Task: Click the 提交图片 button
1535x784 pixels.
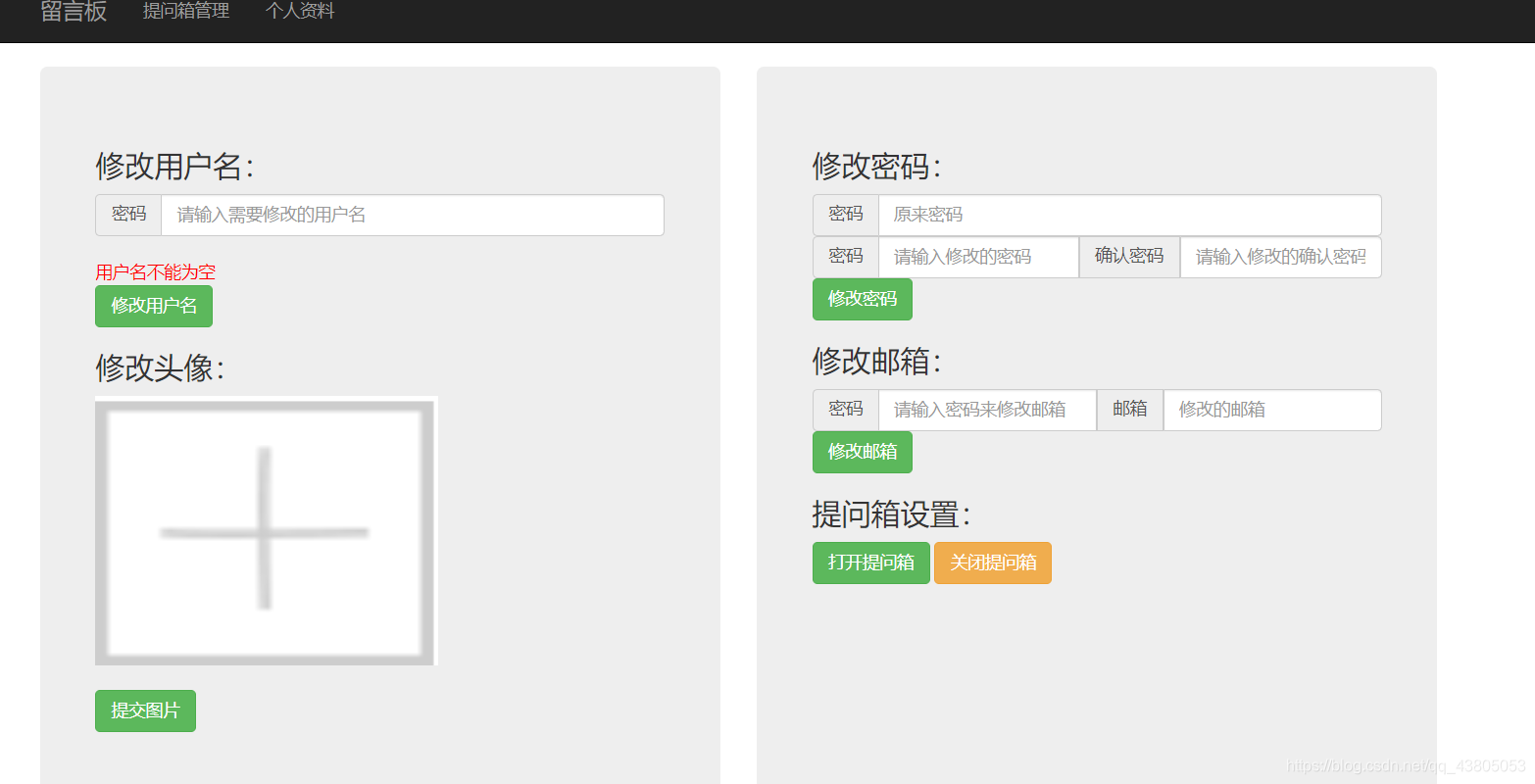Action: [145, 710]
